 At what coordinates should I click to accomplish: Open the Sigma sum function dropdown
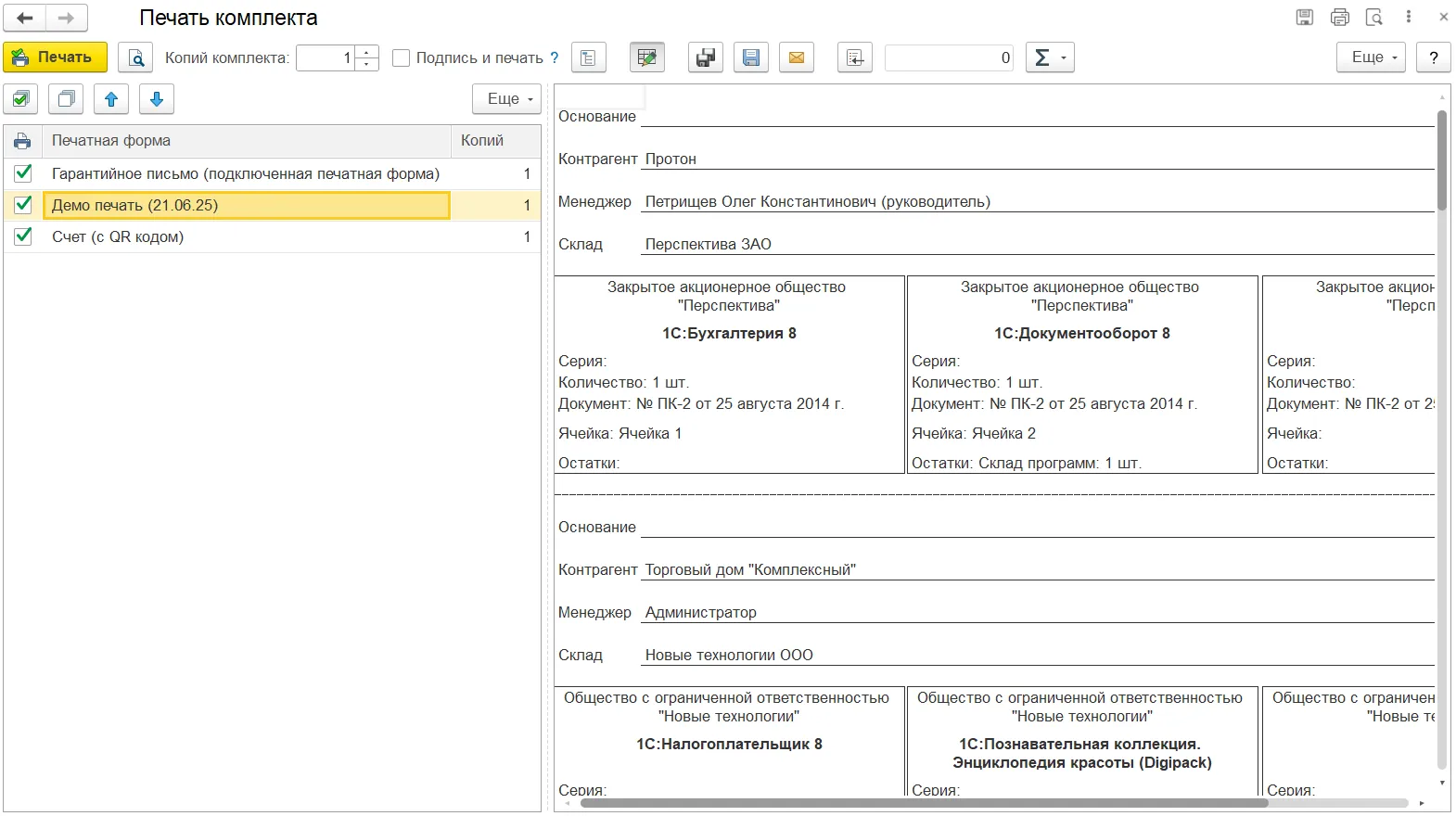(x=1050, y=57)
